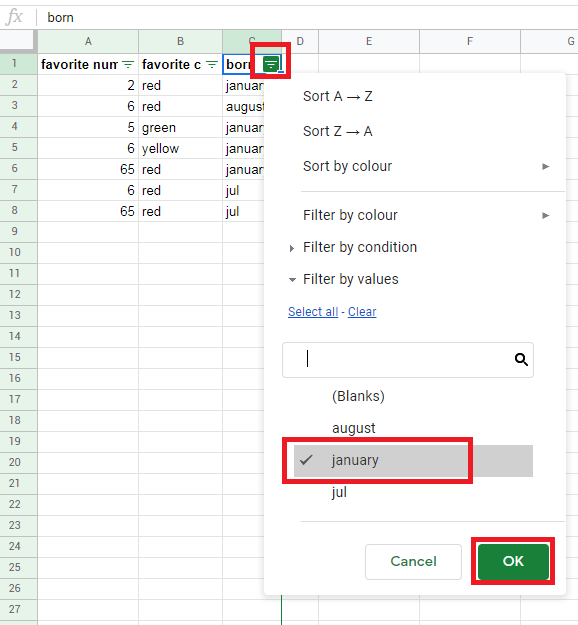
Task: Click the Select all link
Action: [313, 312]
